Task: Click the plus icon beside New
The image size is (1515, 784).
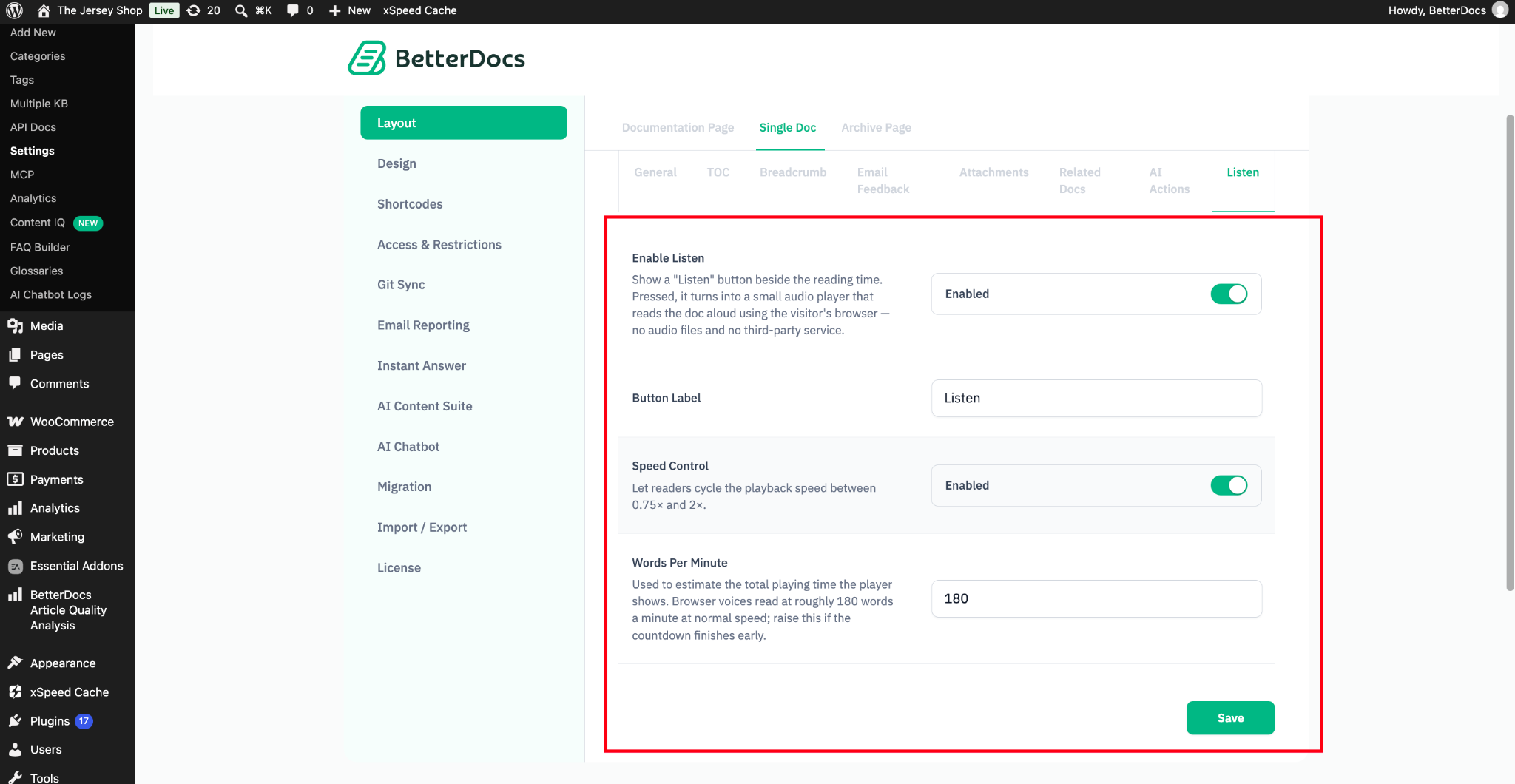Action: point(335,10)
